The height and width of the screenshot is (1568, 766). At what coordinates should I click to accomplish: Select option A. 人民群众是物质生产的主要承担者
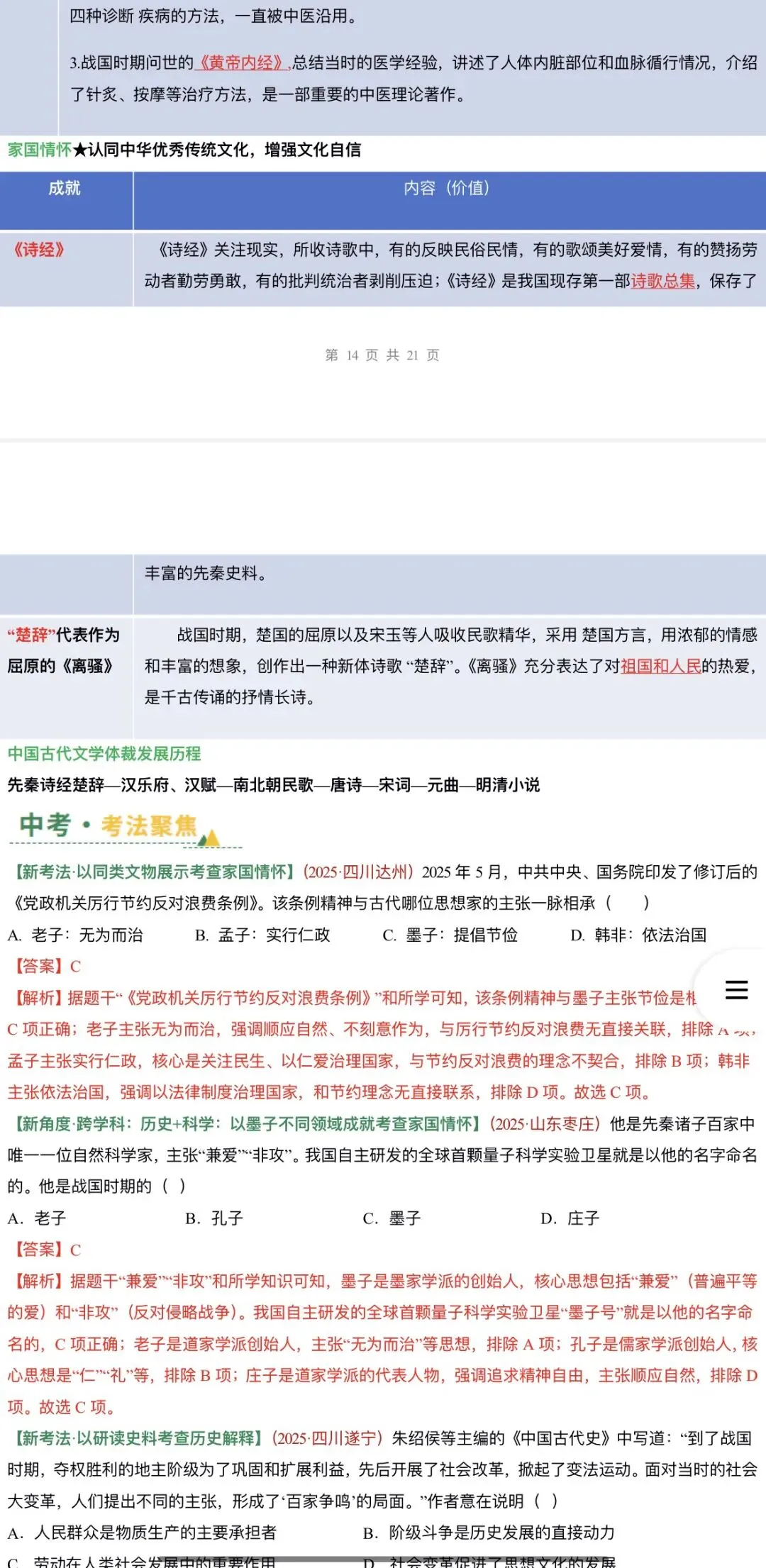142,1532
